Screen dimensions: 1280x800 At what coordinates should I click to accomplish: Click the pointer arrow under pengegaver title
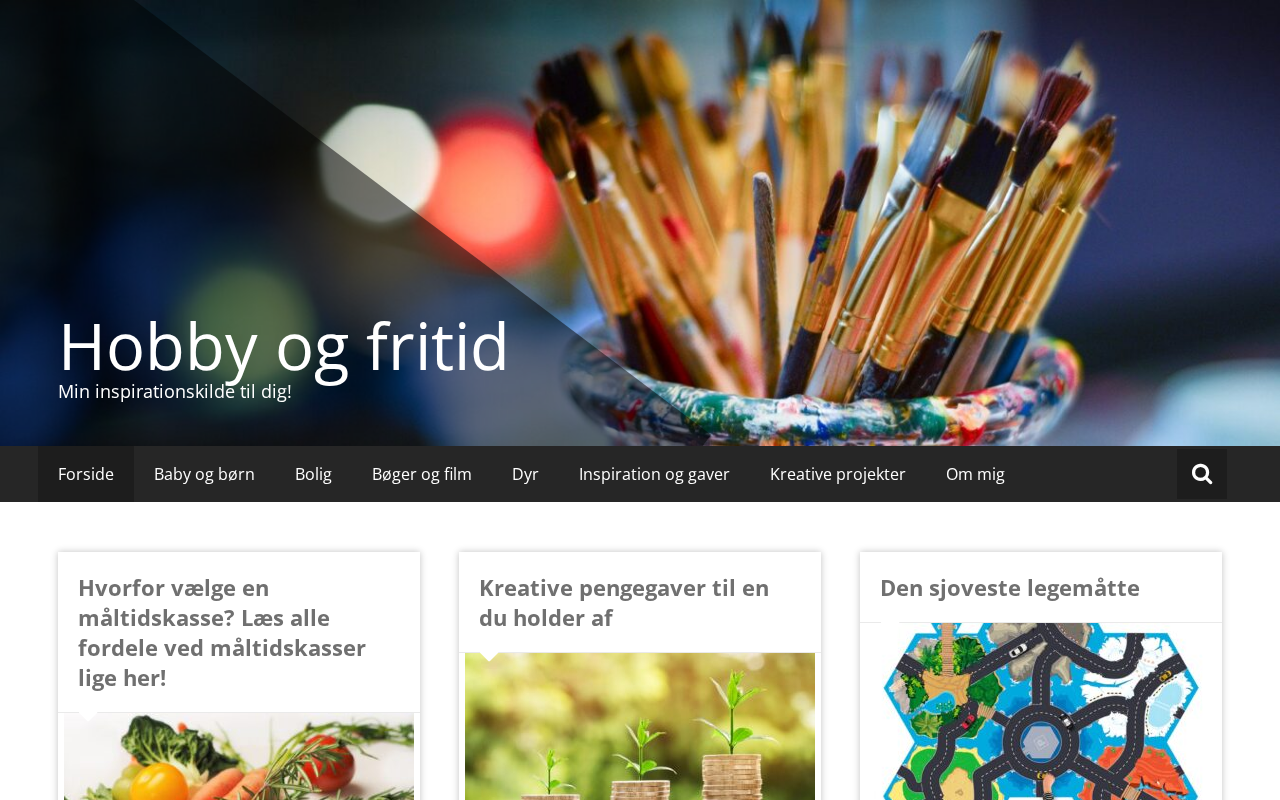pyautogui.click(x=490, y=656)
